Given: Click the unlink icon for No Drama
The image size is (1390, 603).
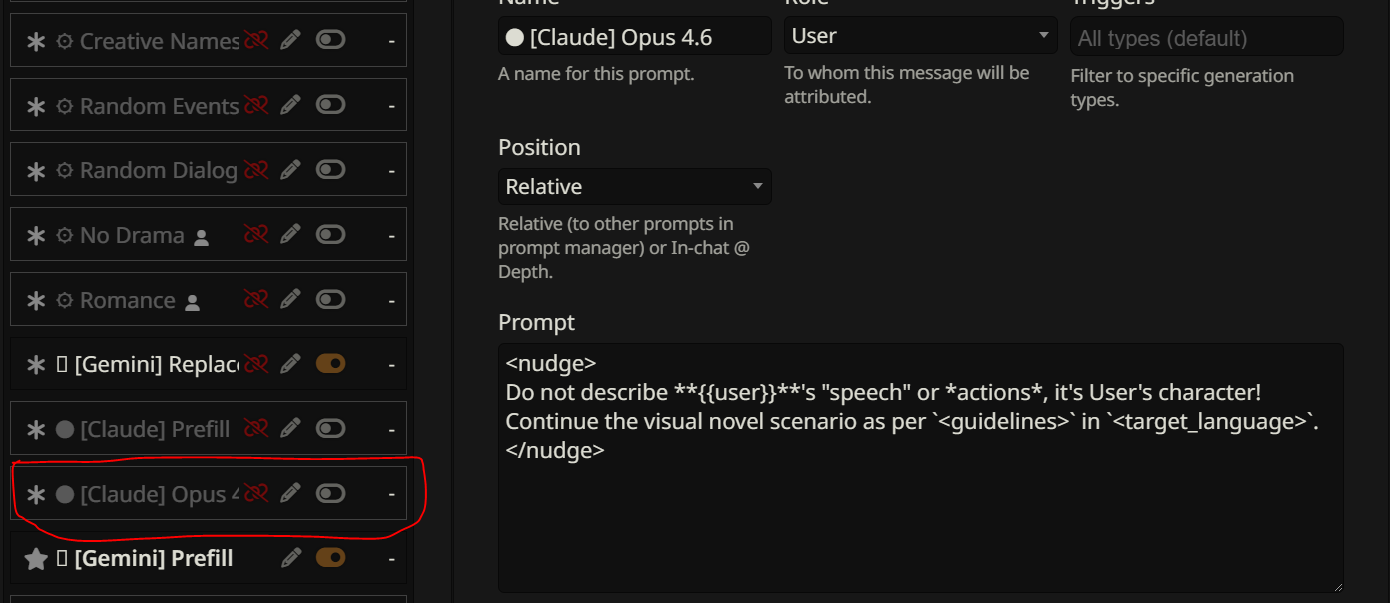Looking at the screenshot, I should tap(256, 235).
